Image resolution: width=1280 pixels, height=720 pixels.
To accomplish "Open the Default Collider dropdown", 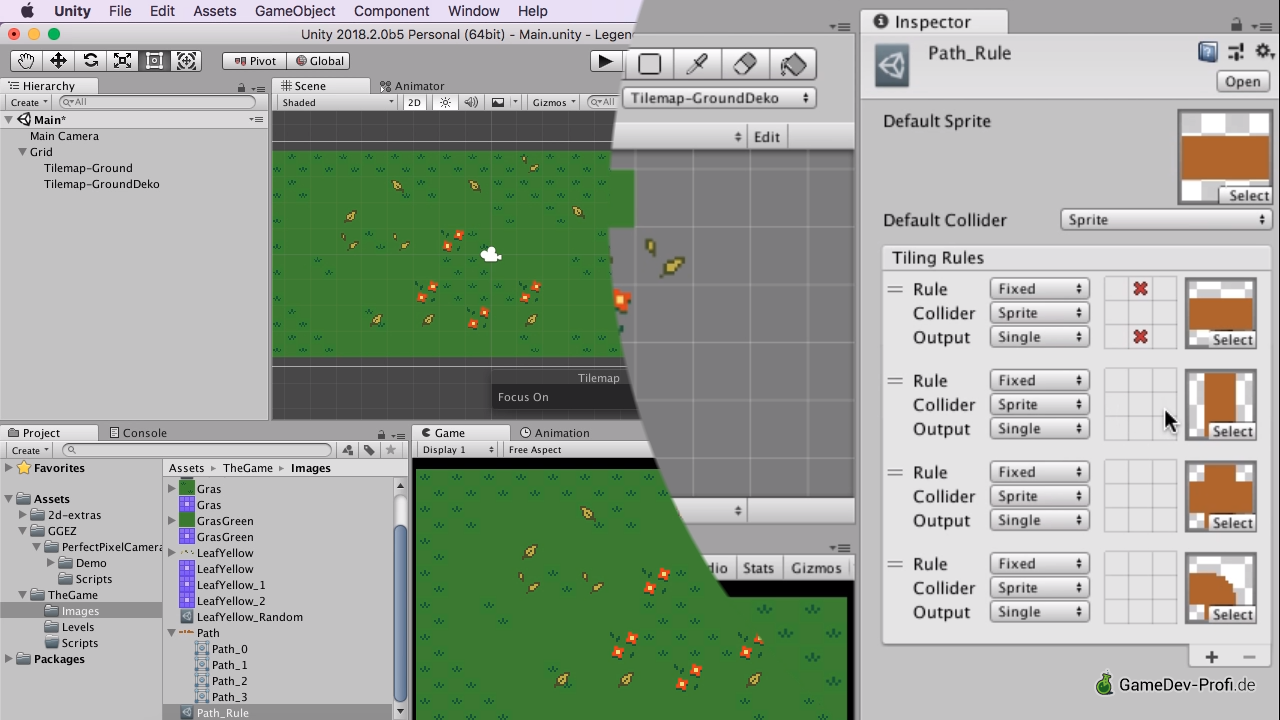I will pyautogui.click(x=1166, y=220).
